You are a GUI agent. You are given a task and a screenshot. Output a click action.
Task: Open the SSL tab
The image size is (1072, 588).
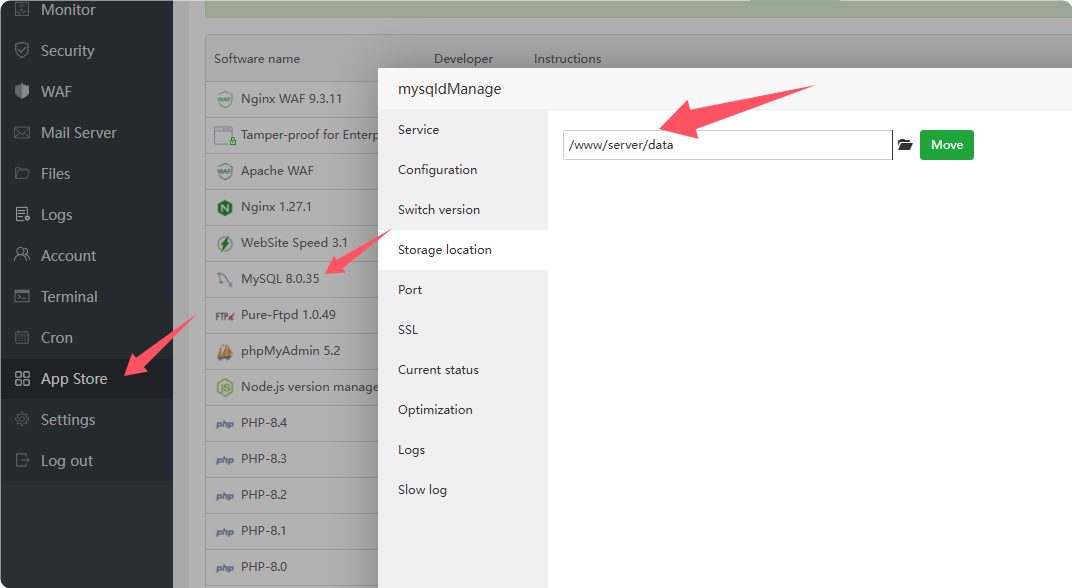463,330
